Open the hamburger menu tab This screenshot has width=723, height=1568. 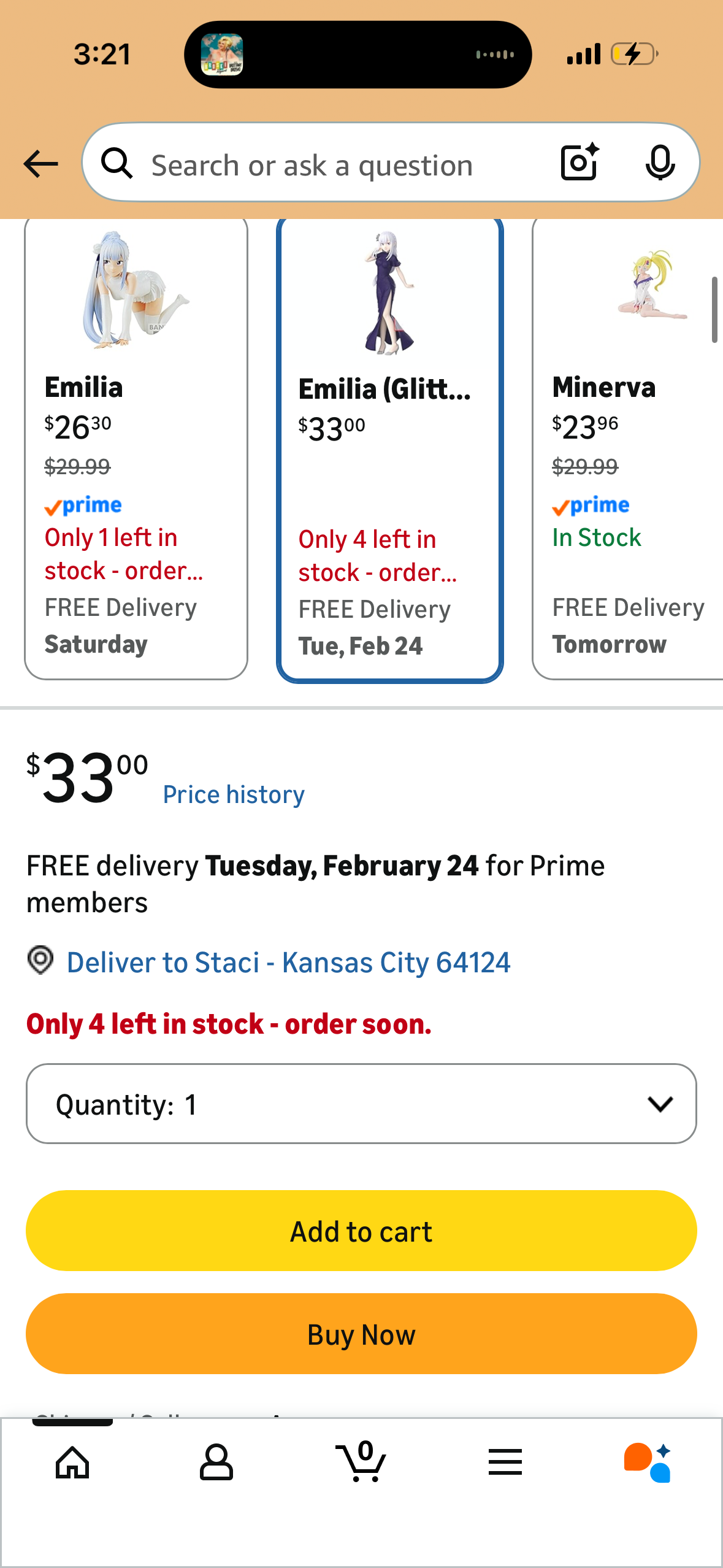point(505,1462)
